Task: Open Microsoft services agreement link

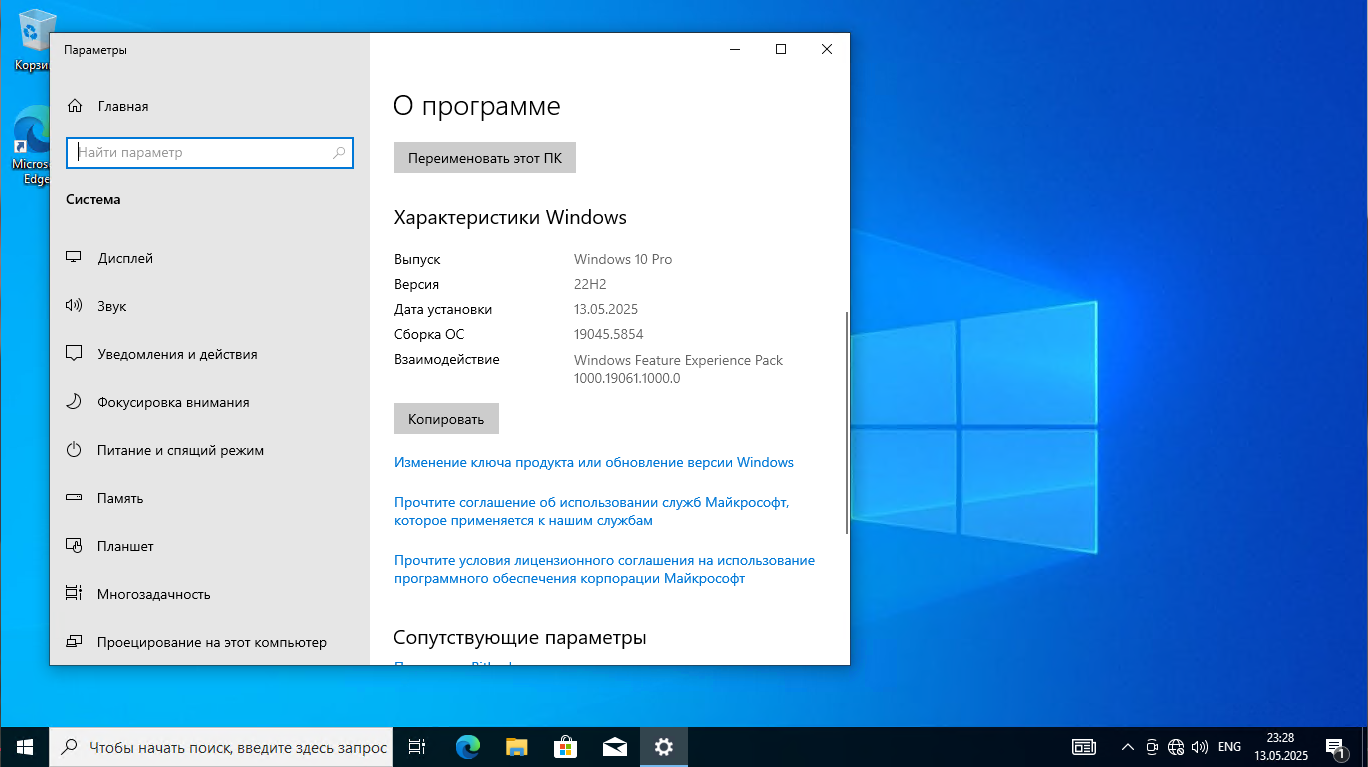Action: pyautogui.click(x=592, y=511)
